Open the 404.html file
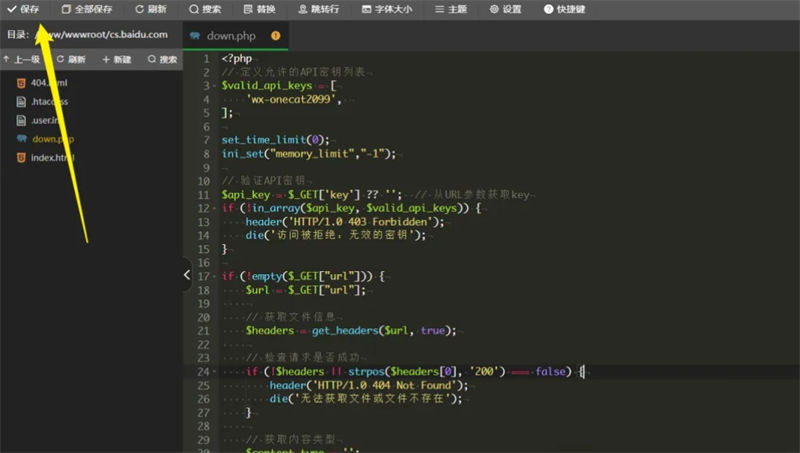The image size is (800, 453). click(x=48, y=83)
